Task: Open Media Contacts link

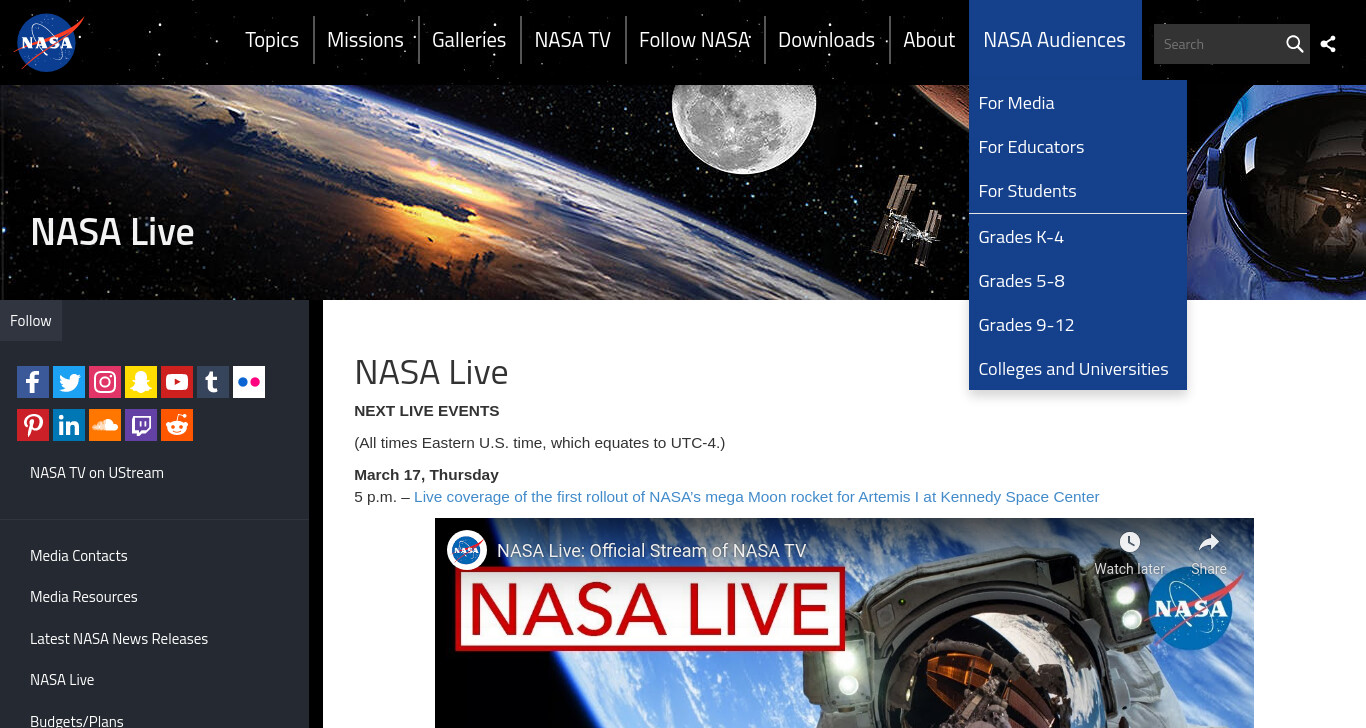Action: (79, 556)
